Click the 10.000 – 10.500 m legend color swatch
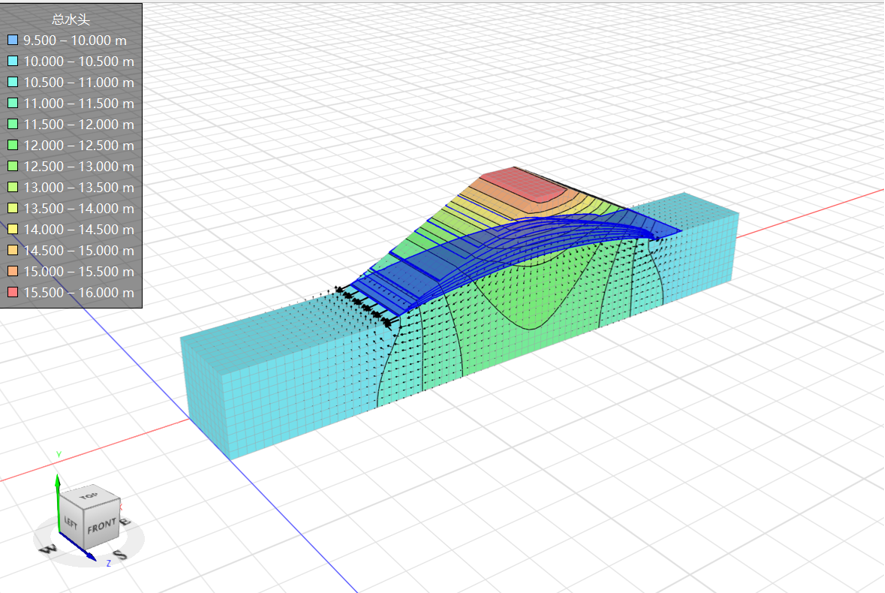This screenshot has width=885, height=593. 12,61
